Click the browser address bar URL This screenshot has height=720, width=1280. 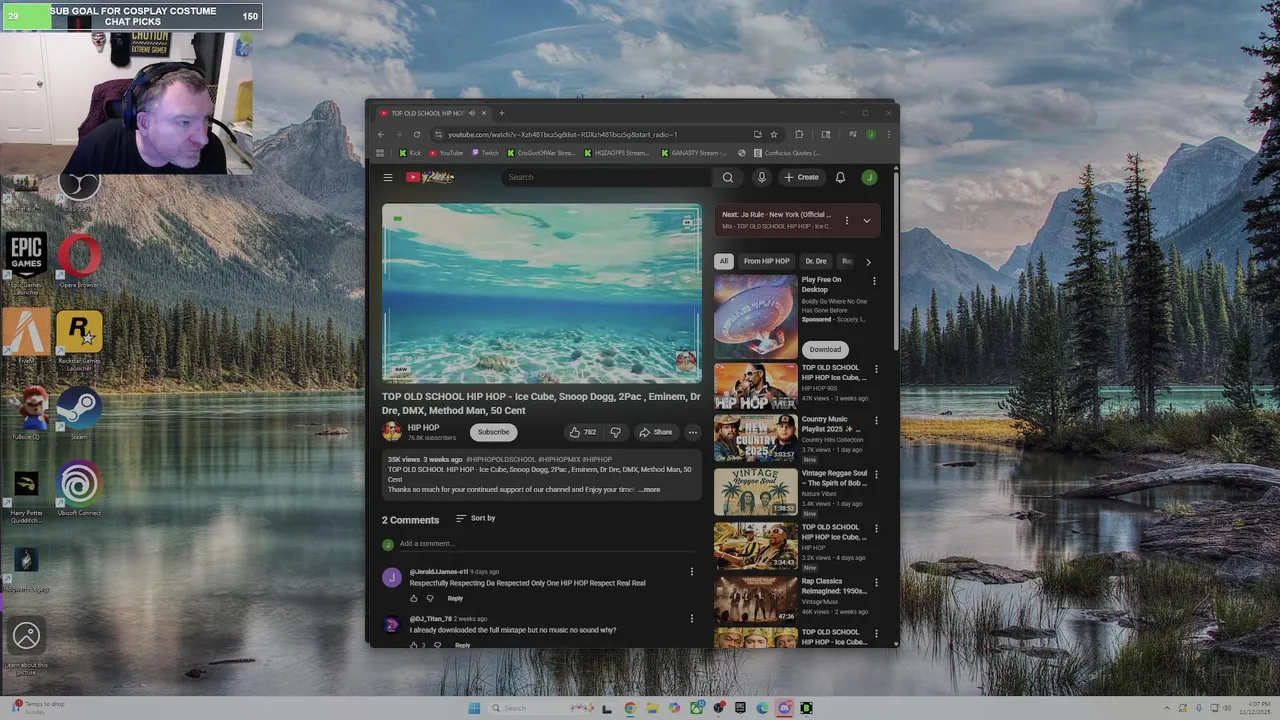[563, 134]
